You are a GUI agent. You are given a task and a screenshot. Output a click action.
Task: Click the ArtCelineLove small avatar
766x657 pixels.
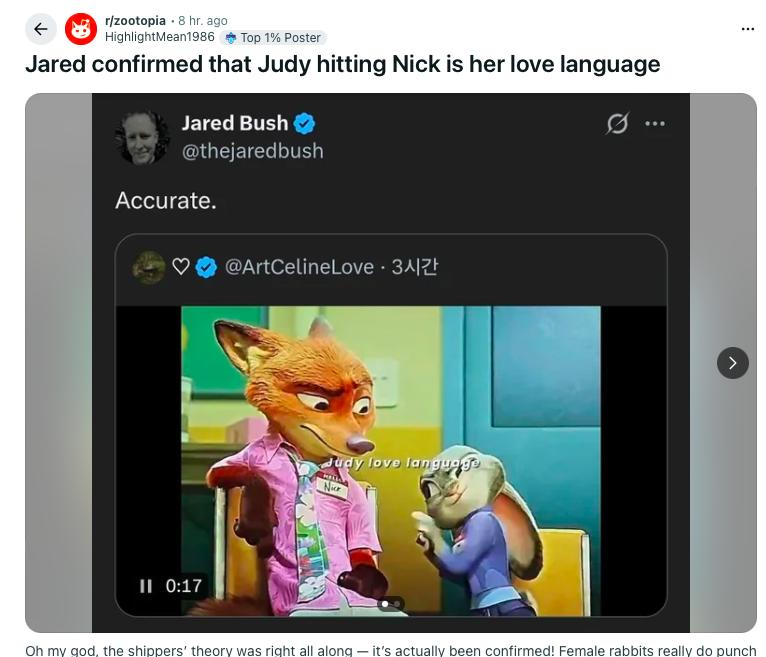point(149,267)
